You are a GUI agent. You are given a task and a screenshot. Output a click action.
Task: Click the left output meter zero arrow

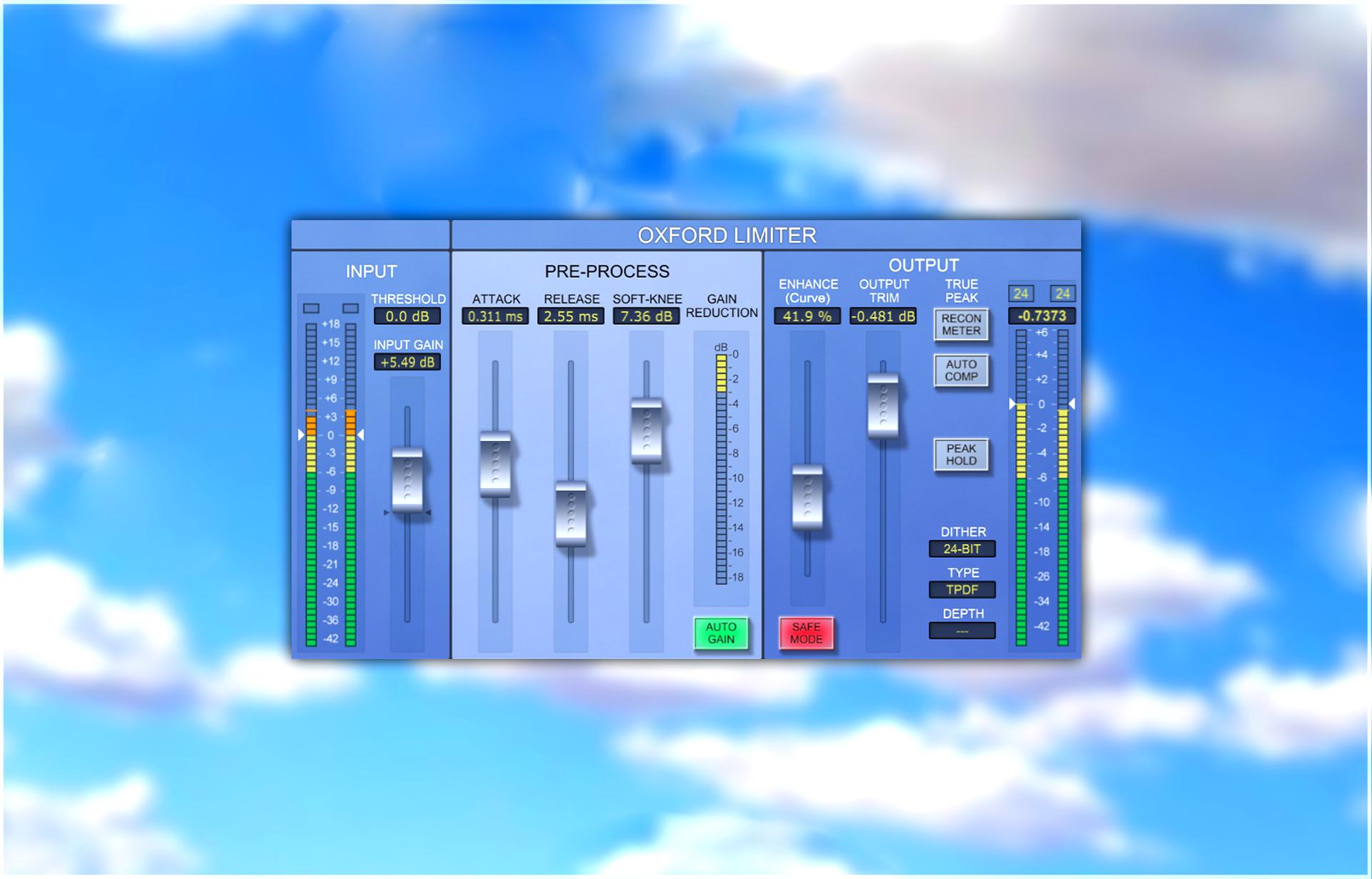(x=1012, y=404)
